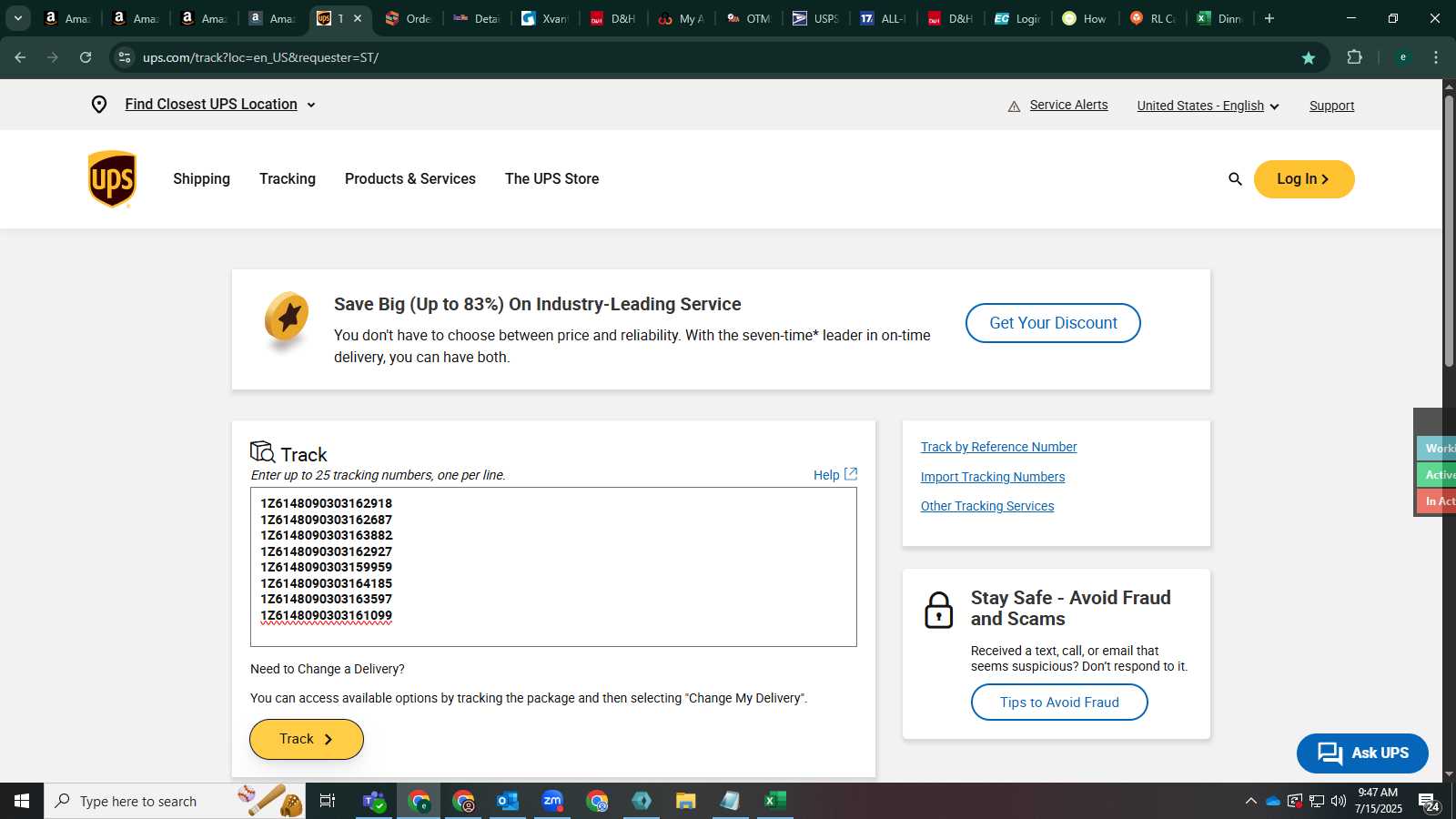Image resolution: width=1456 pixels, height=819 pixels.
Task: Open Products & Services menu
Action: coord(410,179)
